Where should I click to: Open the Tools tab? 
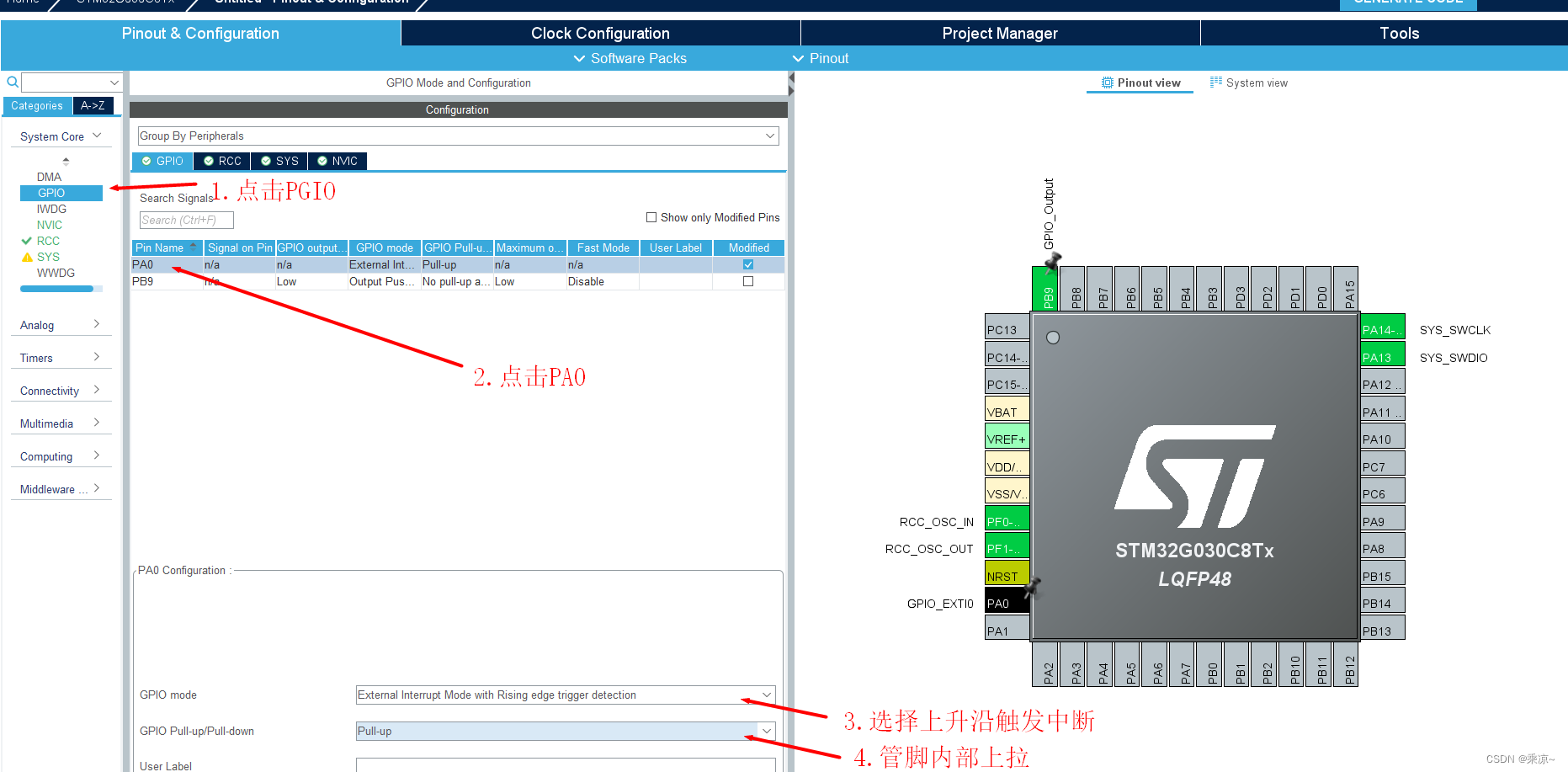coord(1399,33)
